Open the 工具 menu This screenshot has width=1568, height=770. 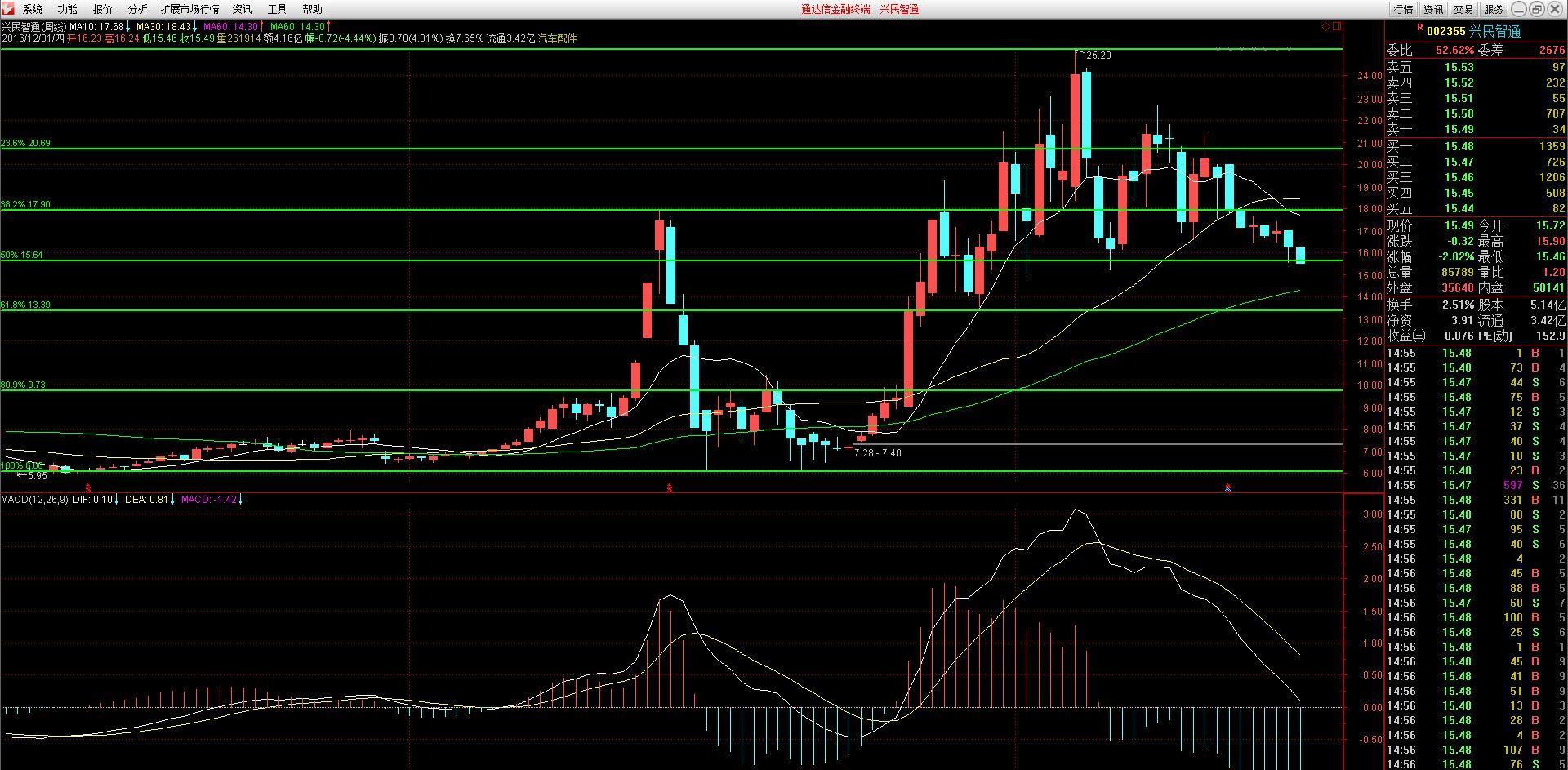277,9
